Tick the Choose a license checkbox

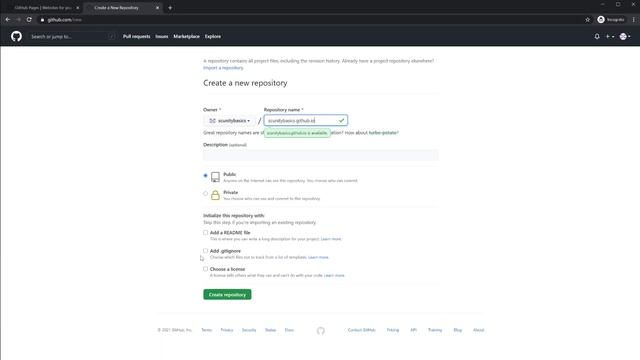[x=205, y=269]
